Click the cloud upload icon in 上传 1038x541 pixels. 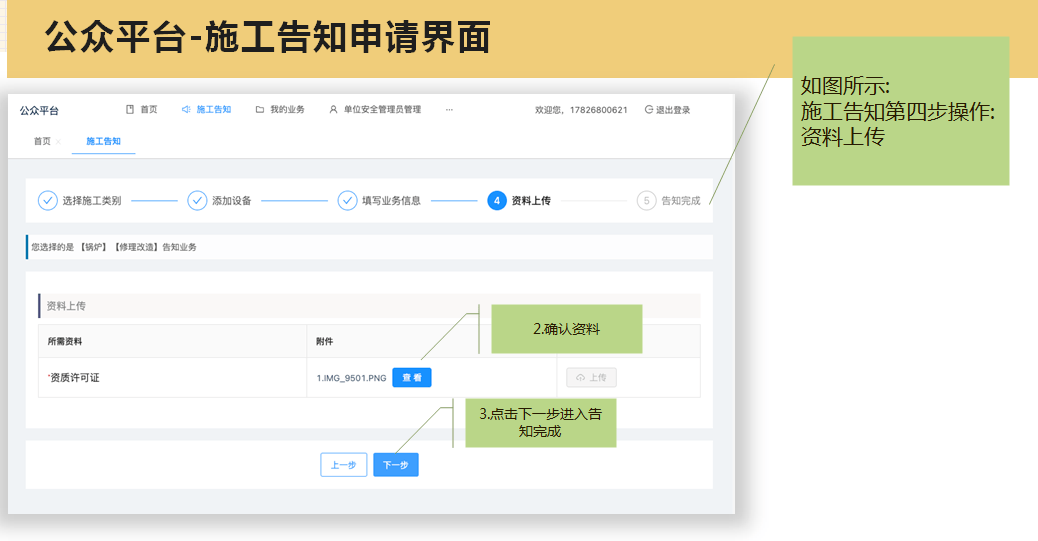(x=581, y=377)
